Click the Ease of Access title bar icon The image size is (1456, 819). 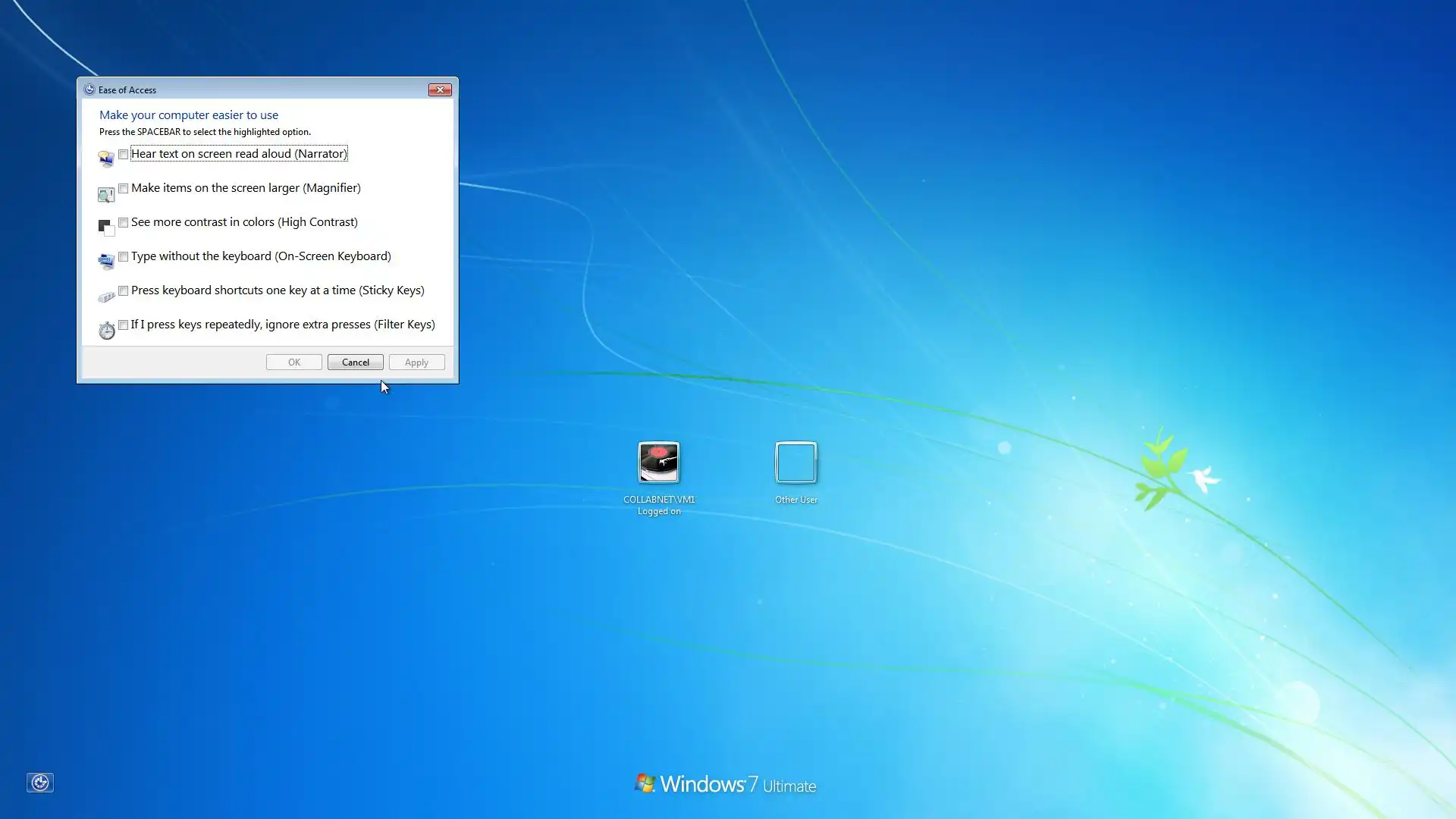[x=89, y=89]
